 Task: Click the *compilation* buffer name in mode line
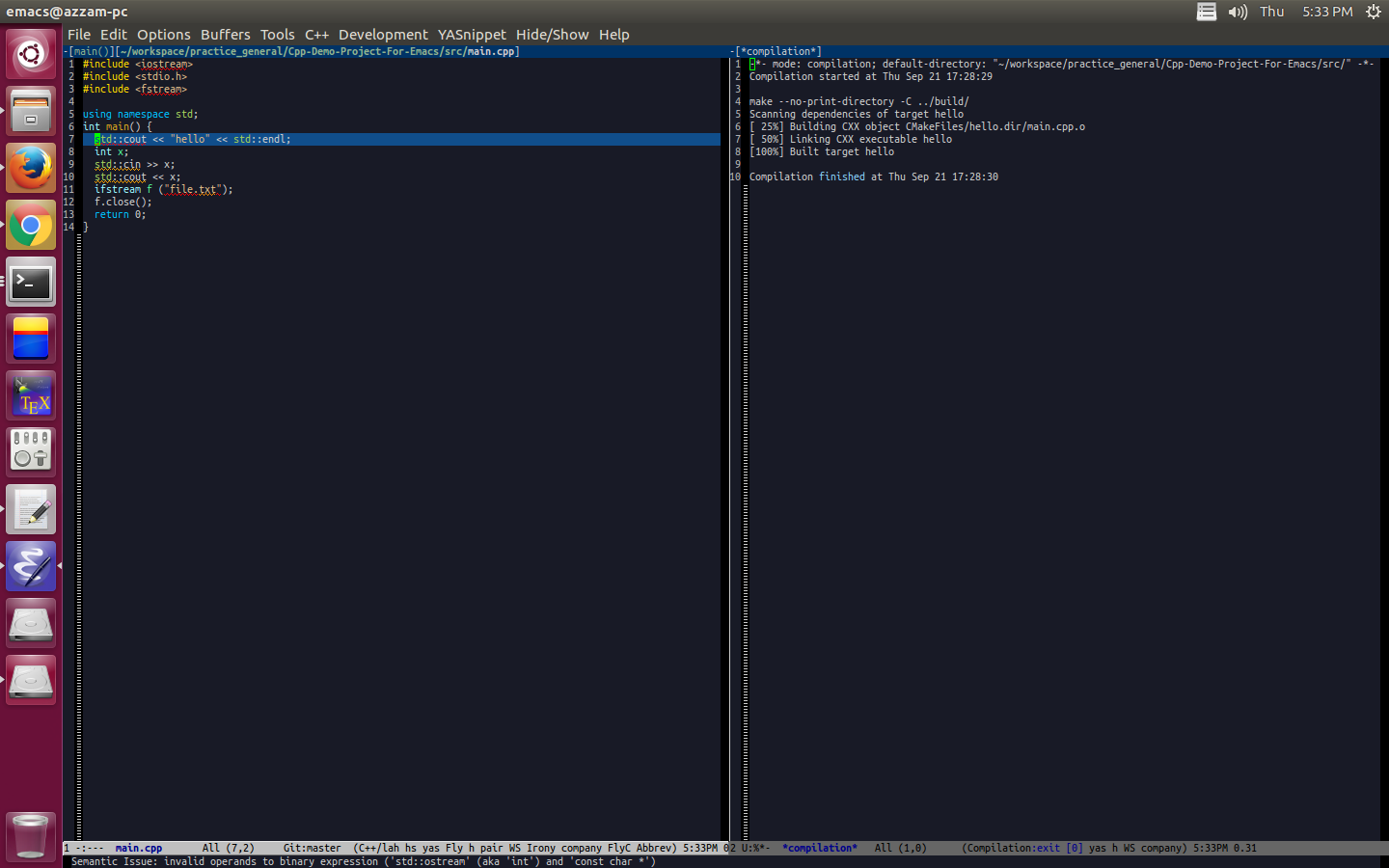point(819,849)
